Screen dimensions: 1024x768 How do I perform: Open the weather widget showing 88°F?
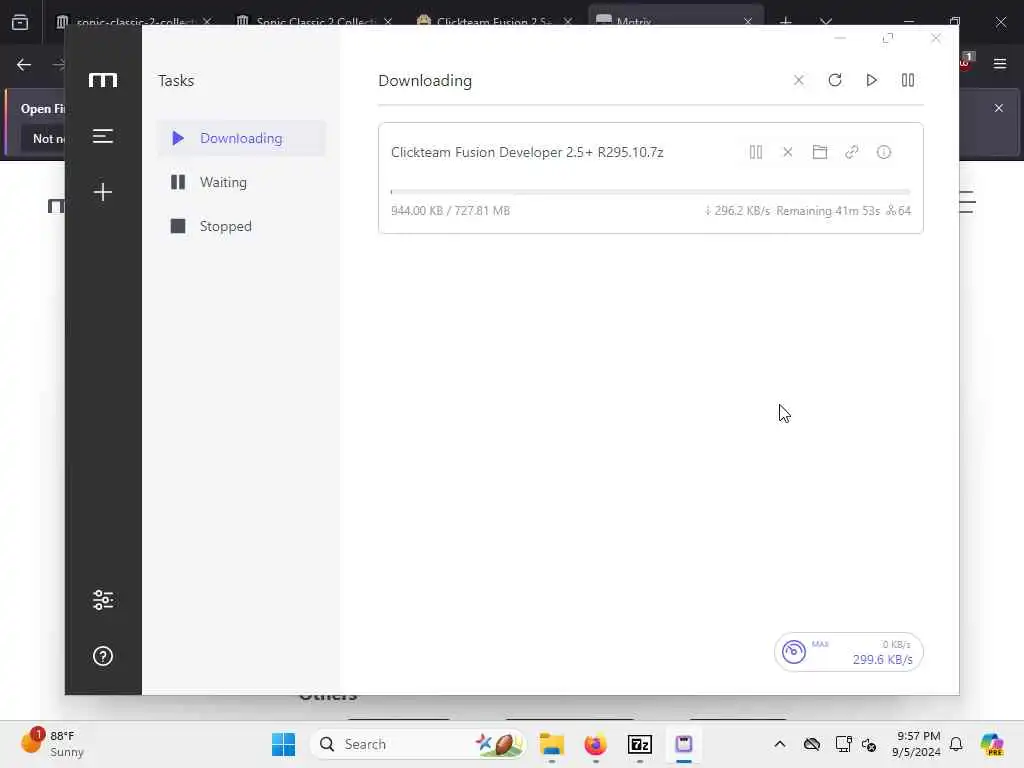coord(52,744)
